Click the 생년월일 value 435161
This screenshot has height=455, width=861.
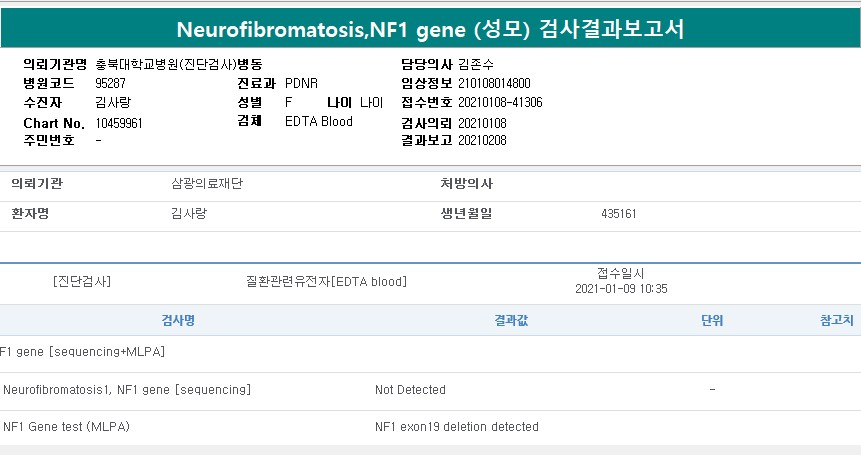[x=619, y=214]
